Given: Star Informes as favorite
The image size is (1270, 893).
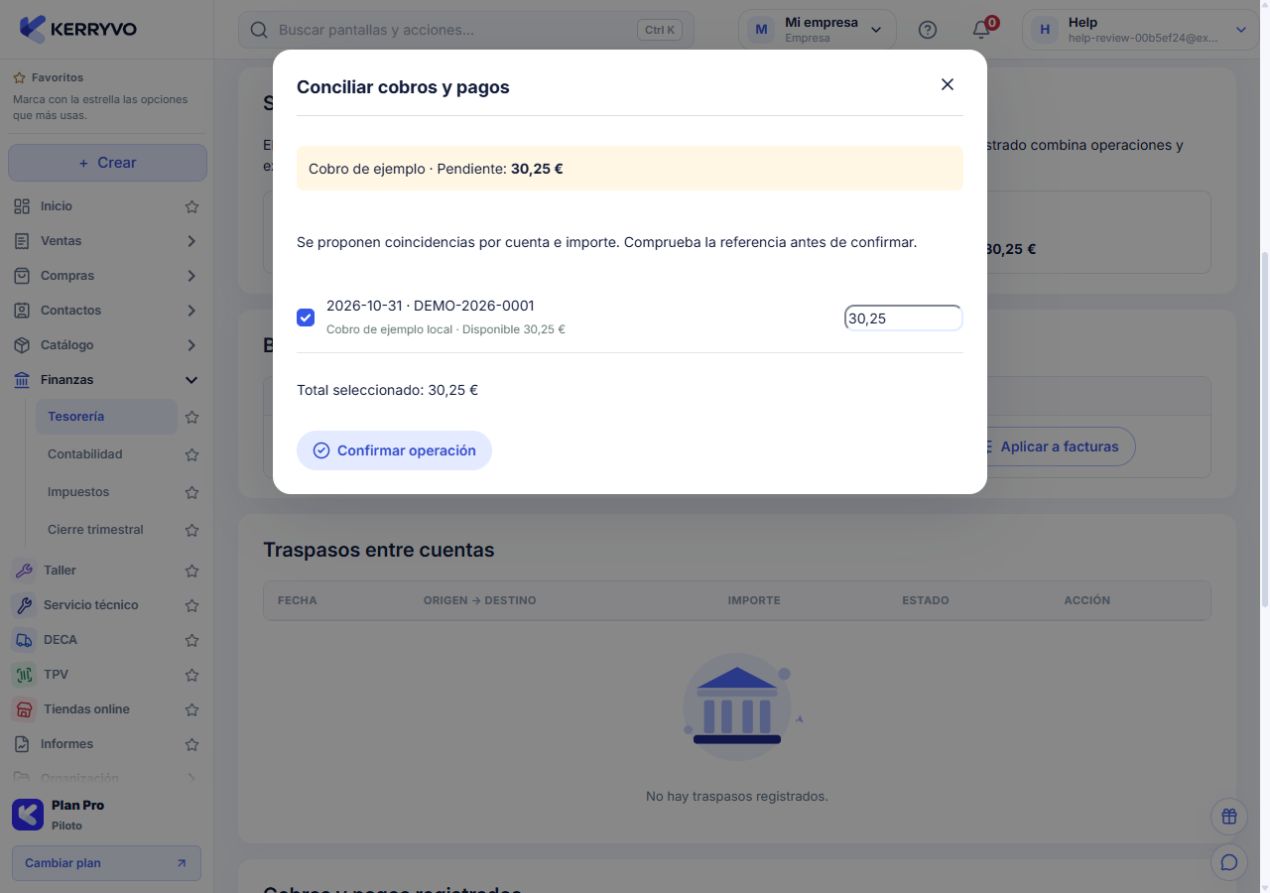Looking at the screenshot, I should coord(192,745).
